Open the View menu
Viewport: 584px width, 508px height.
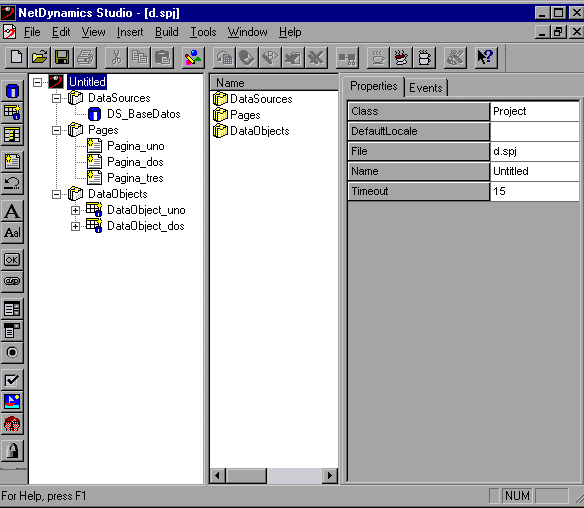[x=93, y=32]
